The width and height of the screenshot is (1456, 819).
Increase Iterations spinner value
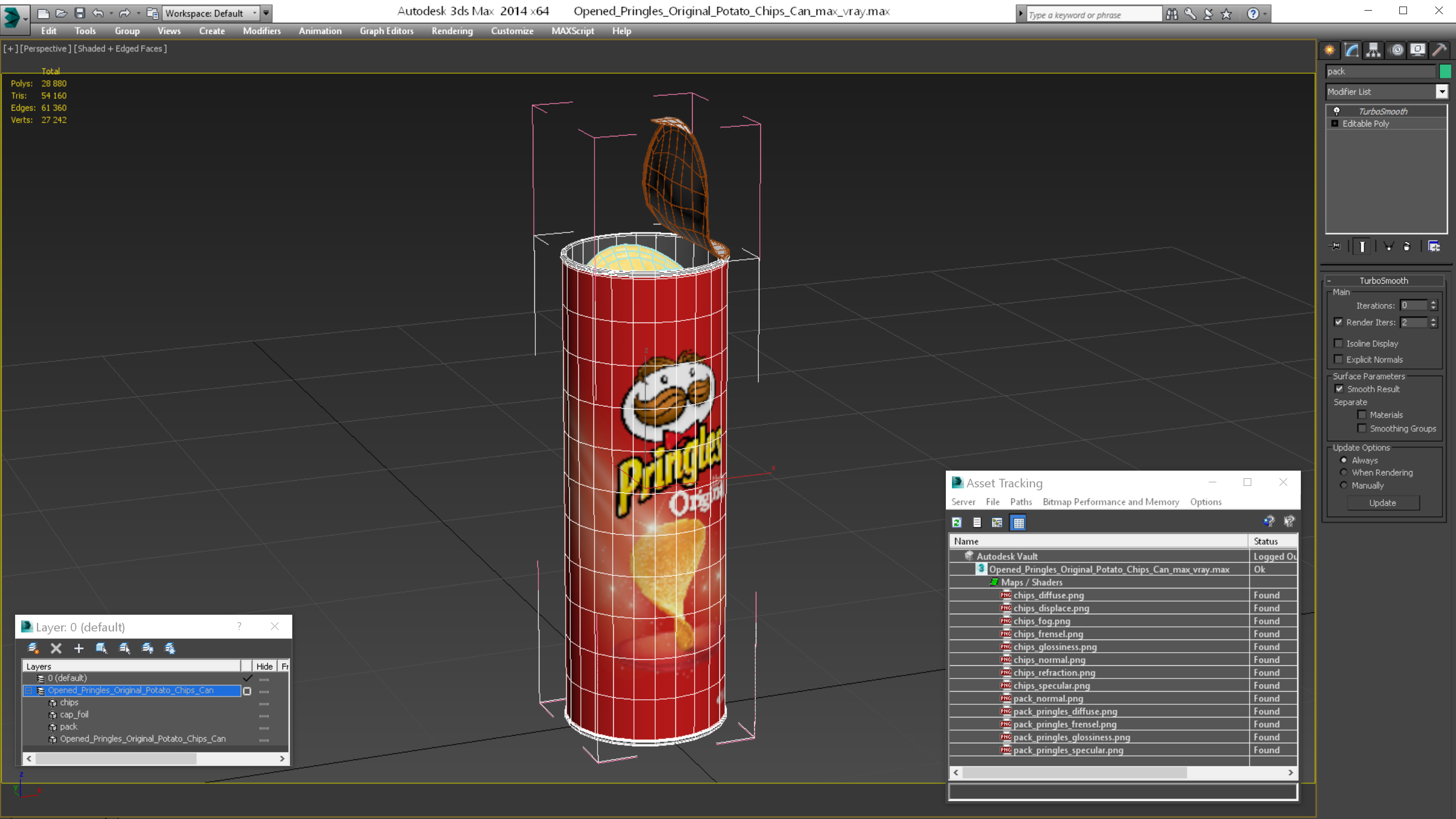pos(1433,302)
